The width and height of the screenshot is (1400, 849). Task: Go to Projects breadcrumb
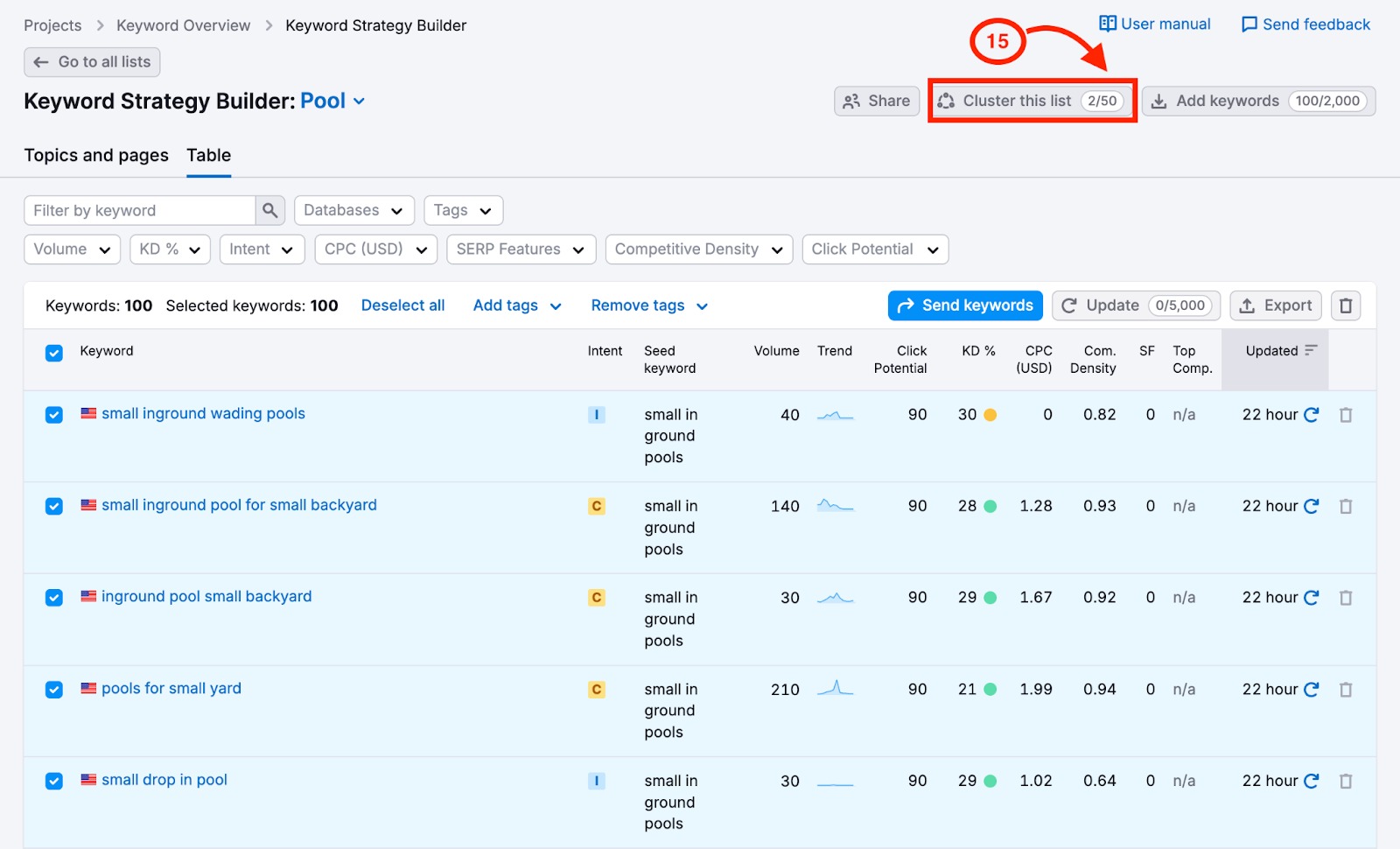(x=52, y=25)
